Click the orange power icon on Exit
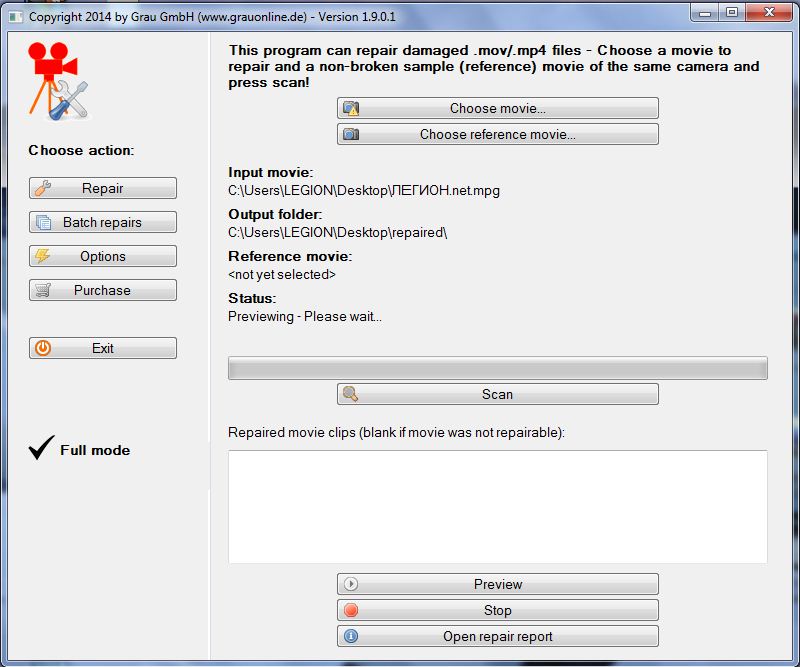 coord(42,348)
